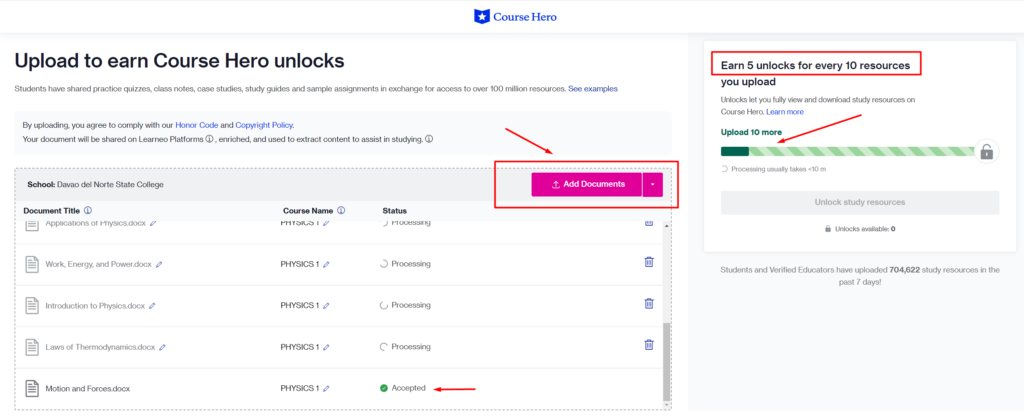
Task: Click the Course Name column header
Action: point(308,211)
